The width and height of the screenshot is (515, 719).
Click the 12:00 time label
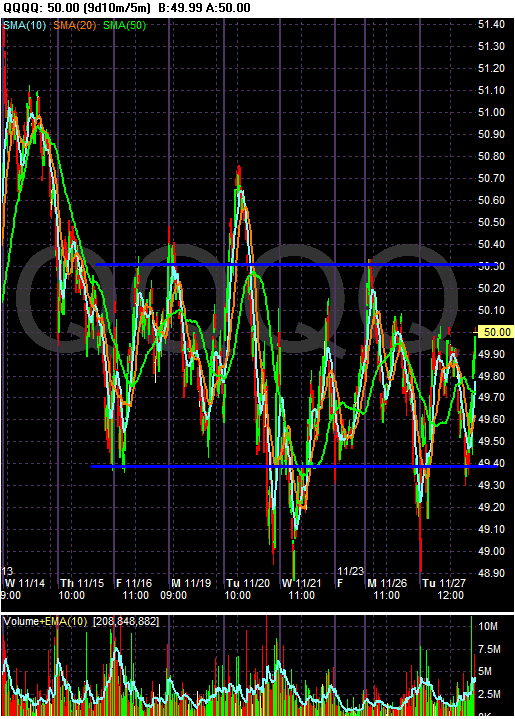(450, 595)
